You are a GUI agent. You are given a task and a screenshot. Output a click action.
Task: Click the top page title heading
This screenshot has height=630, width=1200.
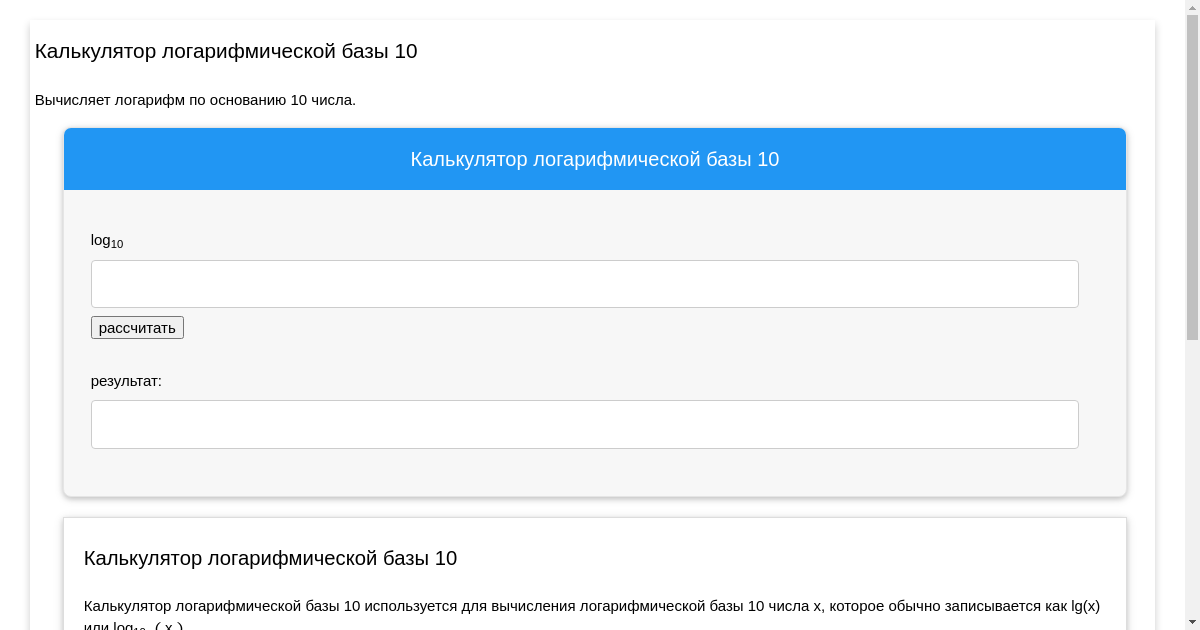[226, 51]
